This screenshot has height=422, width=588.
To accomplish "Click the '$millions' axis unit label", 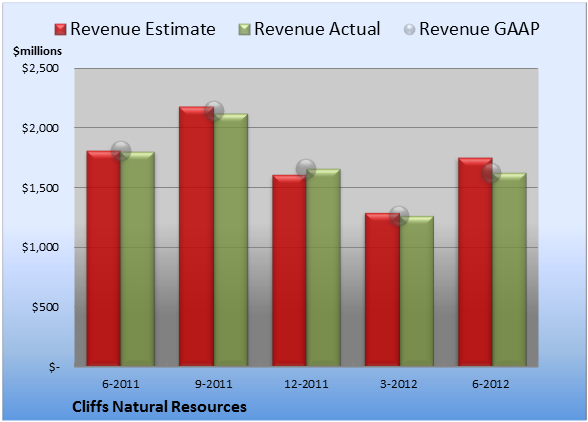I will pyautogui.click(x=37, y=51).
